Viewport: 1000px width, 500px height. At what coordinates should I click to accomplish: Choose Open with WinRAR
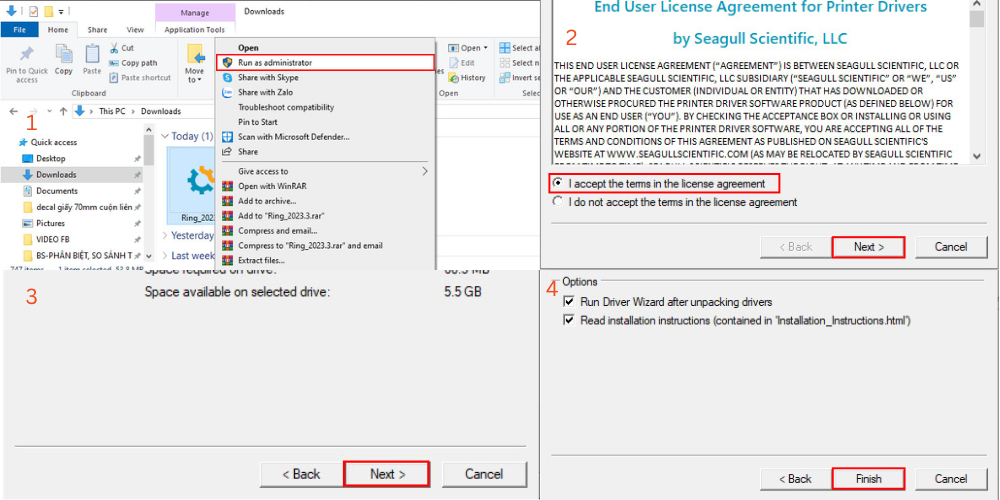(x=326, y=186)
